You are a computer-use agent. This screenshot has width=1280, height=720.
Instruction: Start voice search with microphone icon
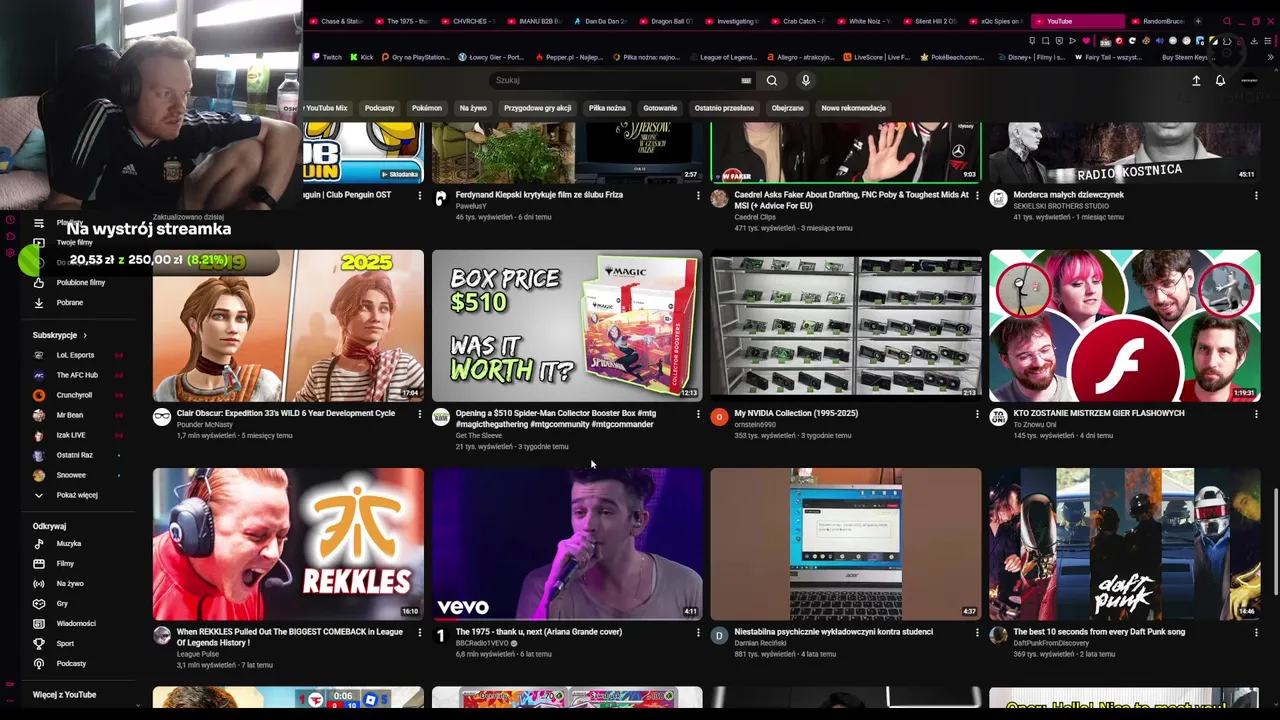point(806,81)
